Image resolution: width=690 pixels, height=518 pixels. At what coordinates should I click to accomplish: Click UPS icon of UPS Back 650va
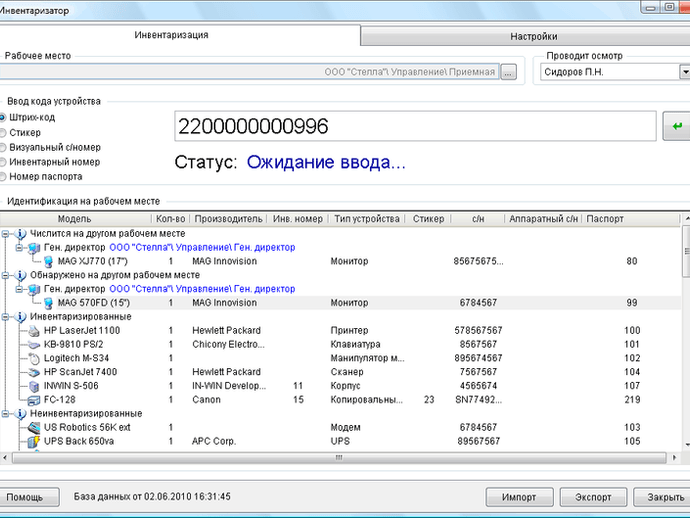coord(34,441)
